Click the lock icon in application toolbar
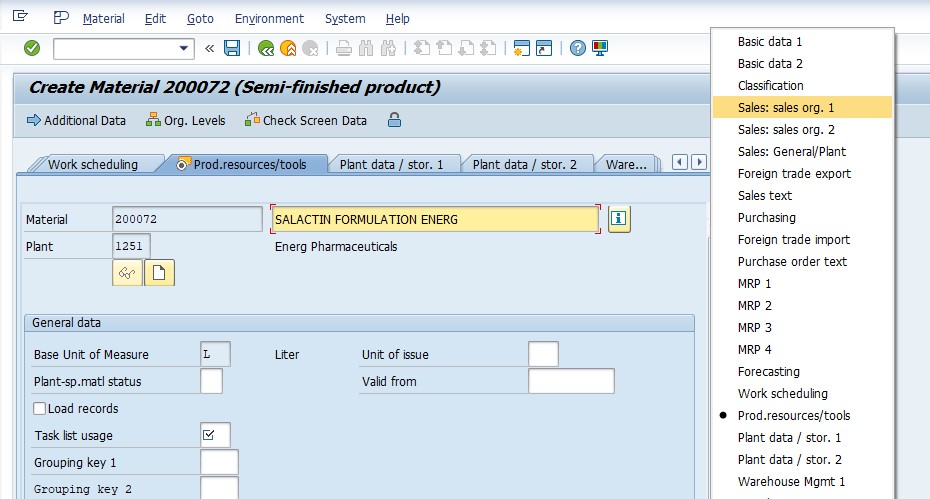 coord(394,120)
